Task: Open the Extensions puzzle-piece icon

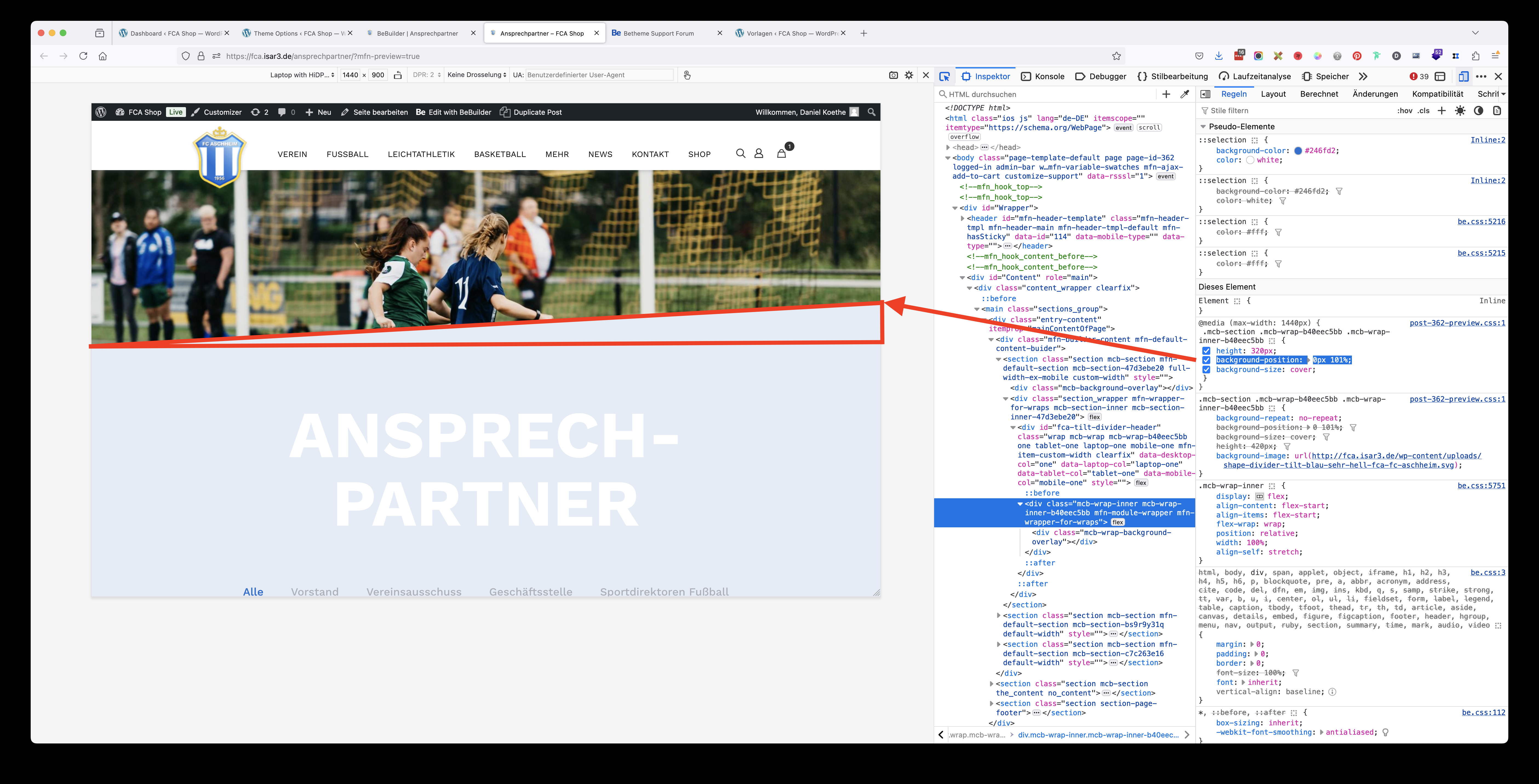Action: (x=1476, y=56)
